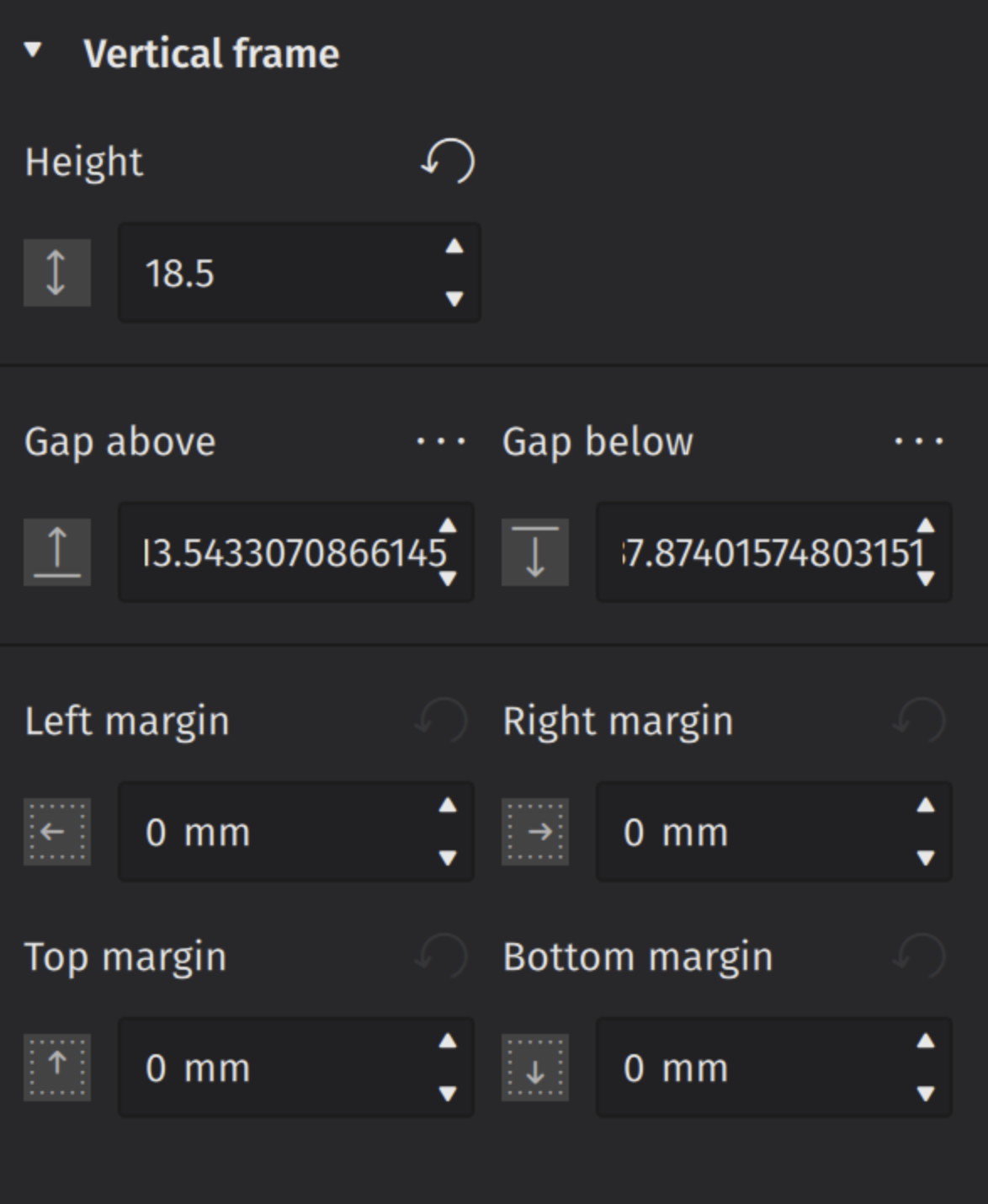Select the Left margin arrow icon
Screen dimensions: 988x1204
pyautogui.click(x=56, y=833)
